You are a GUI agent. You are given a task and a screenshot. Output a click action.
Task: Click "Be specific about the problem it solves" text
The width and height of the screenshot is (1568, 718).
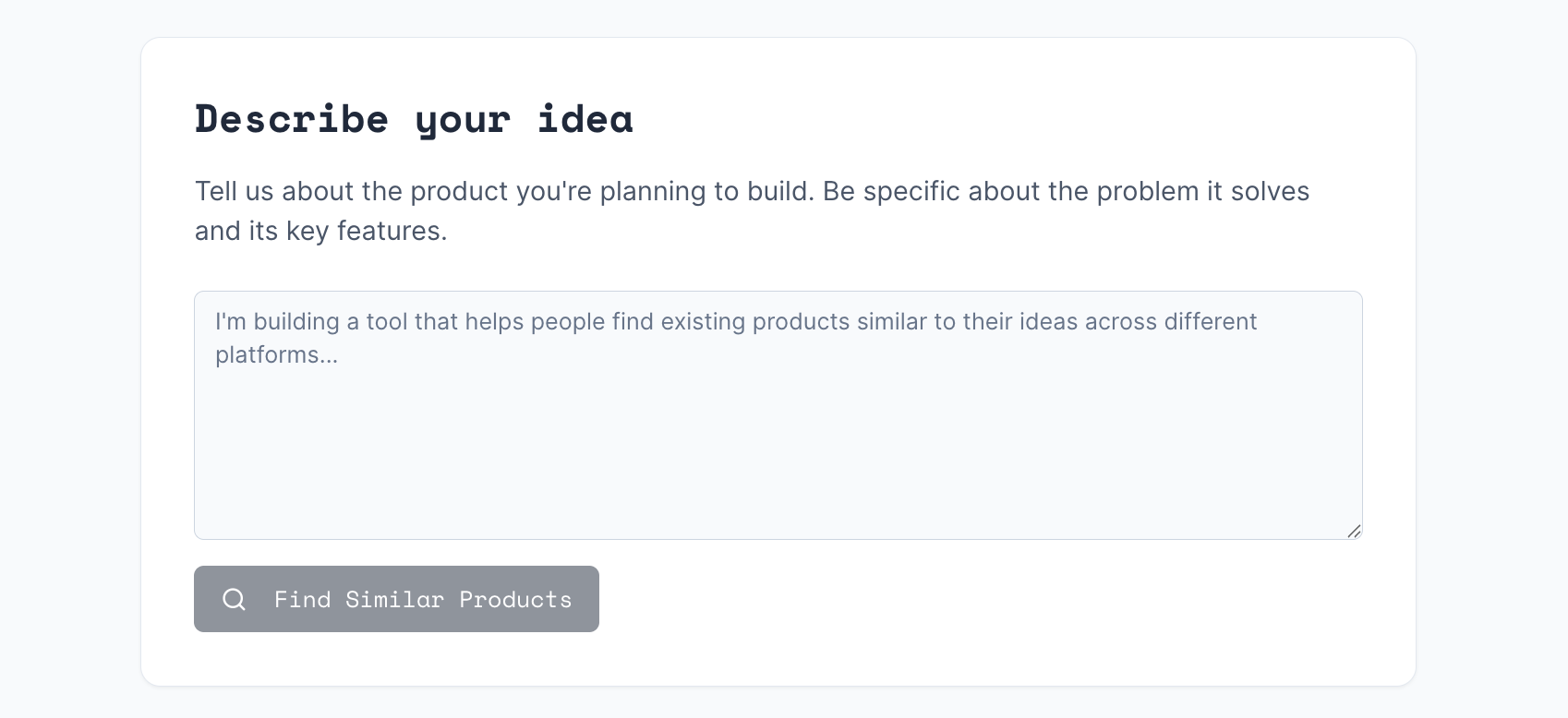[x=1066, y=191]
